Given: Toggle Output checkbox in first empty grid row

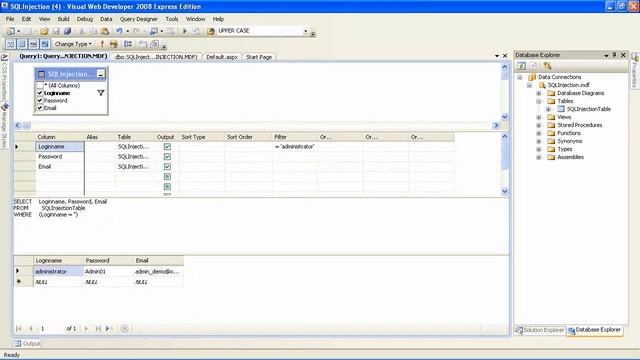Looking at the screenshot, I should tap(167, 177).
